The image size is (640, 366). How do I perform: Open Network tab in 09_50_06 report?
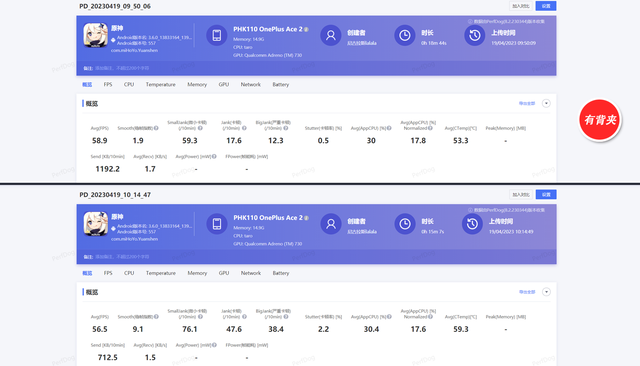tap(251, 84)
